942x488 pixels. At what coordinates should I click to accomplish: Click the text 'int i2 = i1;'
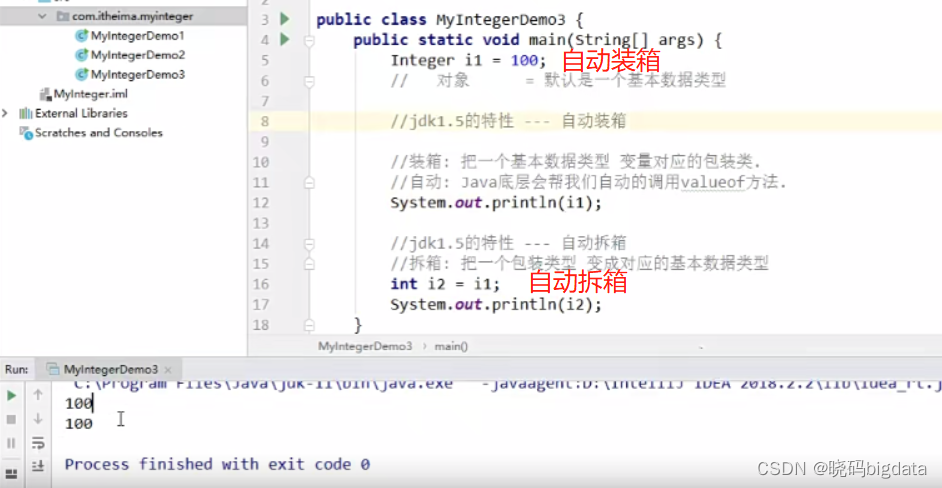445,284
